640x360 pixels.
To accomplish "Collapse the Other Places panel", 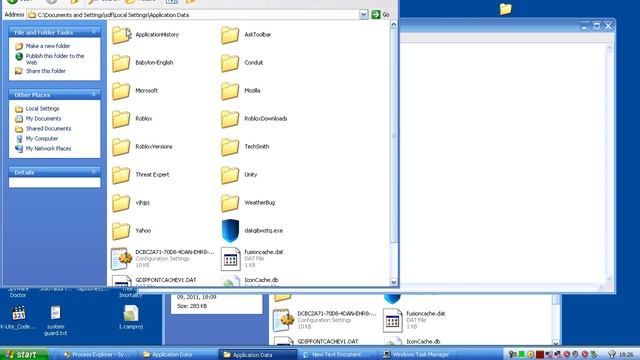I will tap(93, 94).
